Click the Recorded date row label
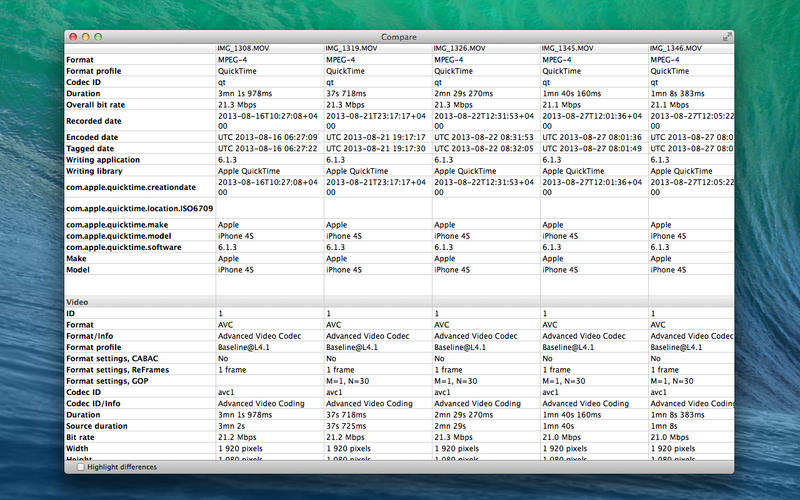The height and width of the screenshot is (500, 800). (94, 121)
